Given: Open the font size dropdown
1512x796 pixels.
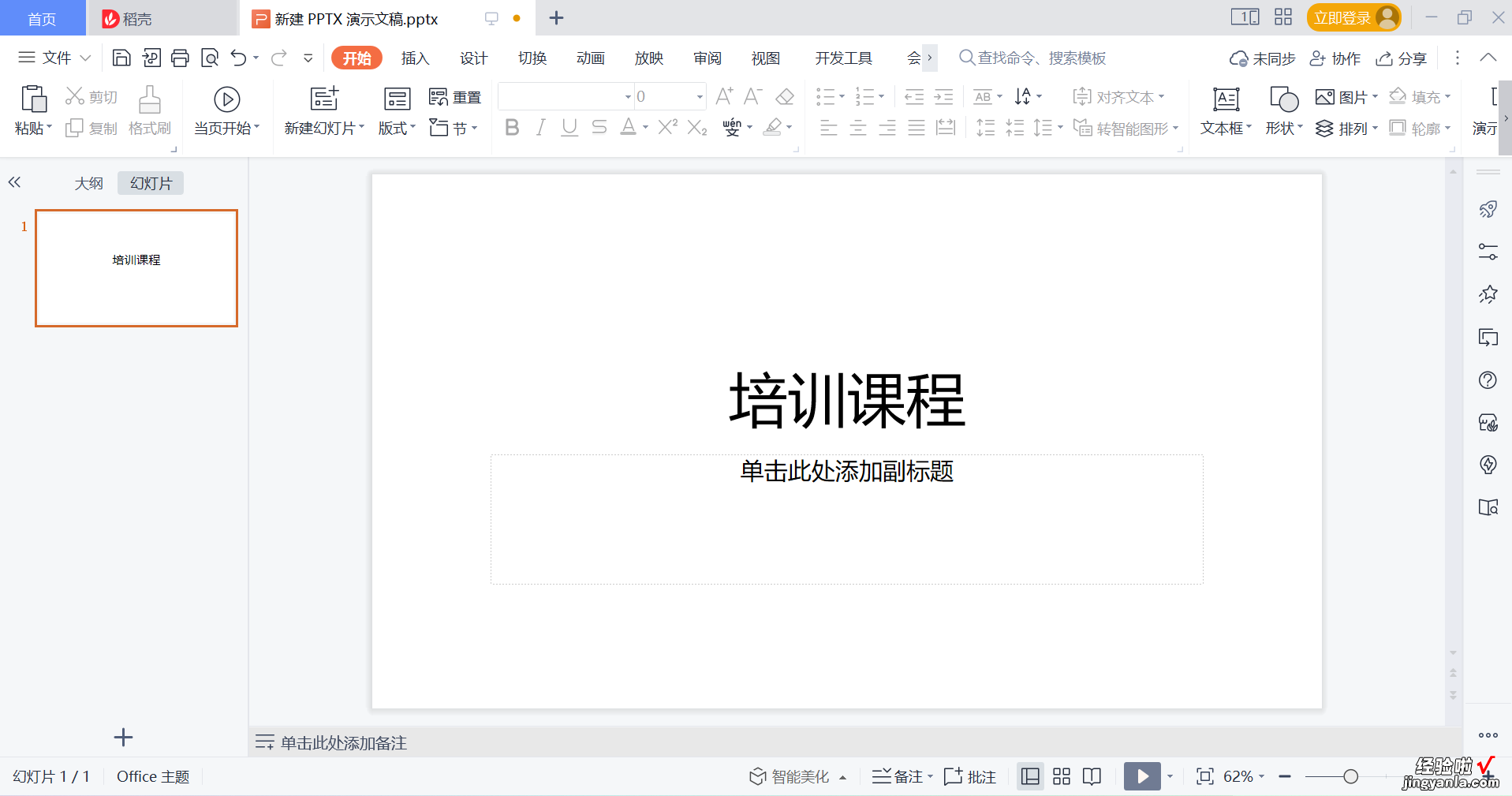Looking at the screenshot, I should (700, 97).
